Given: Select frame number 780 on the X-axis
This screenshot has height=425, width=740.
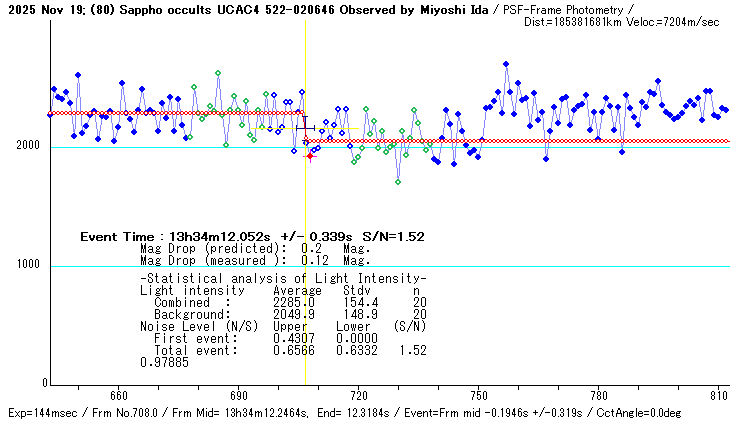Looking at the screenshot, I should pyautogui.click(x=598, y=396).
